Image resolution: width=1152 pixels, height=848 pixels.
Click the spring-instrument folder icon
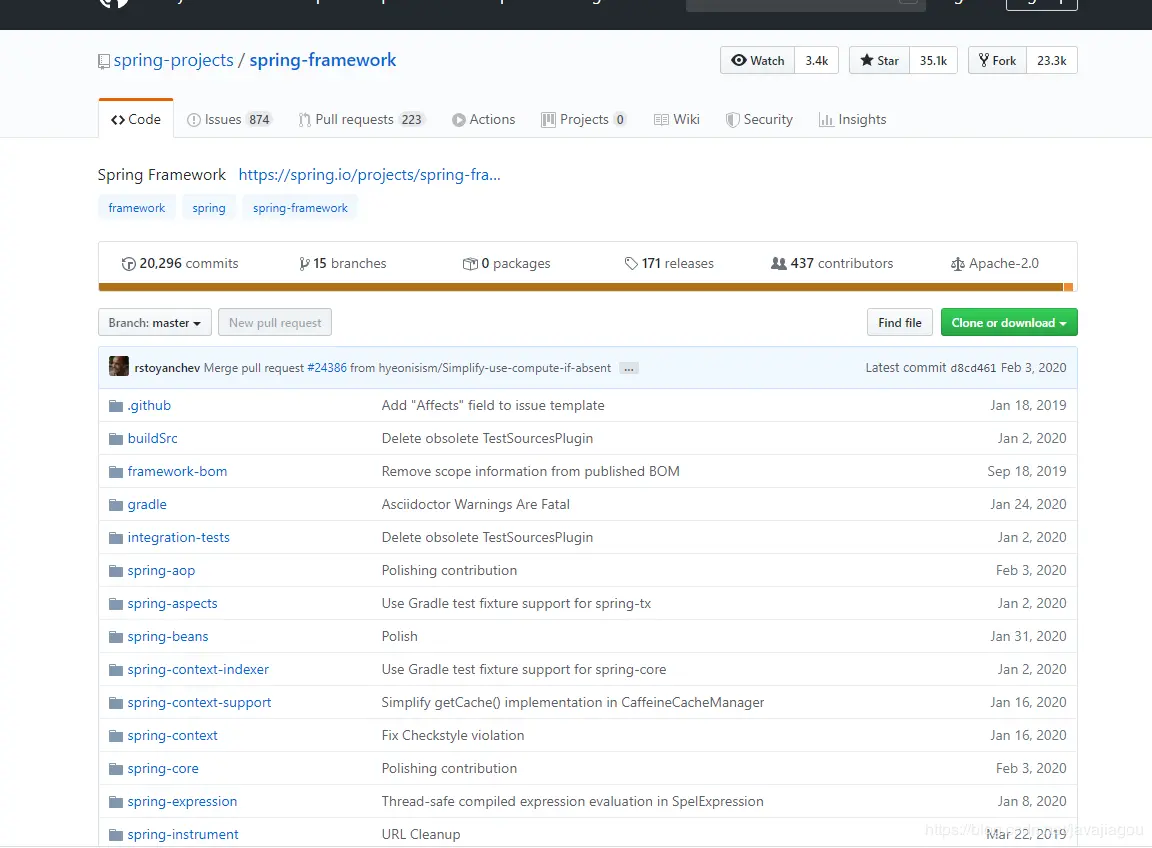coord(115,836)
